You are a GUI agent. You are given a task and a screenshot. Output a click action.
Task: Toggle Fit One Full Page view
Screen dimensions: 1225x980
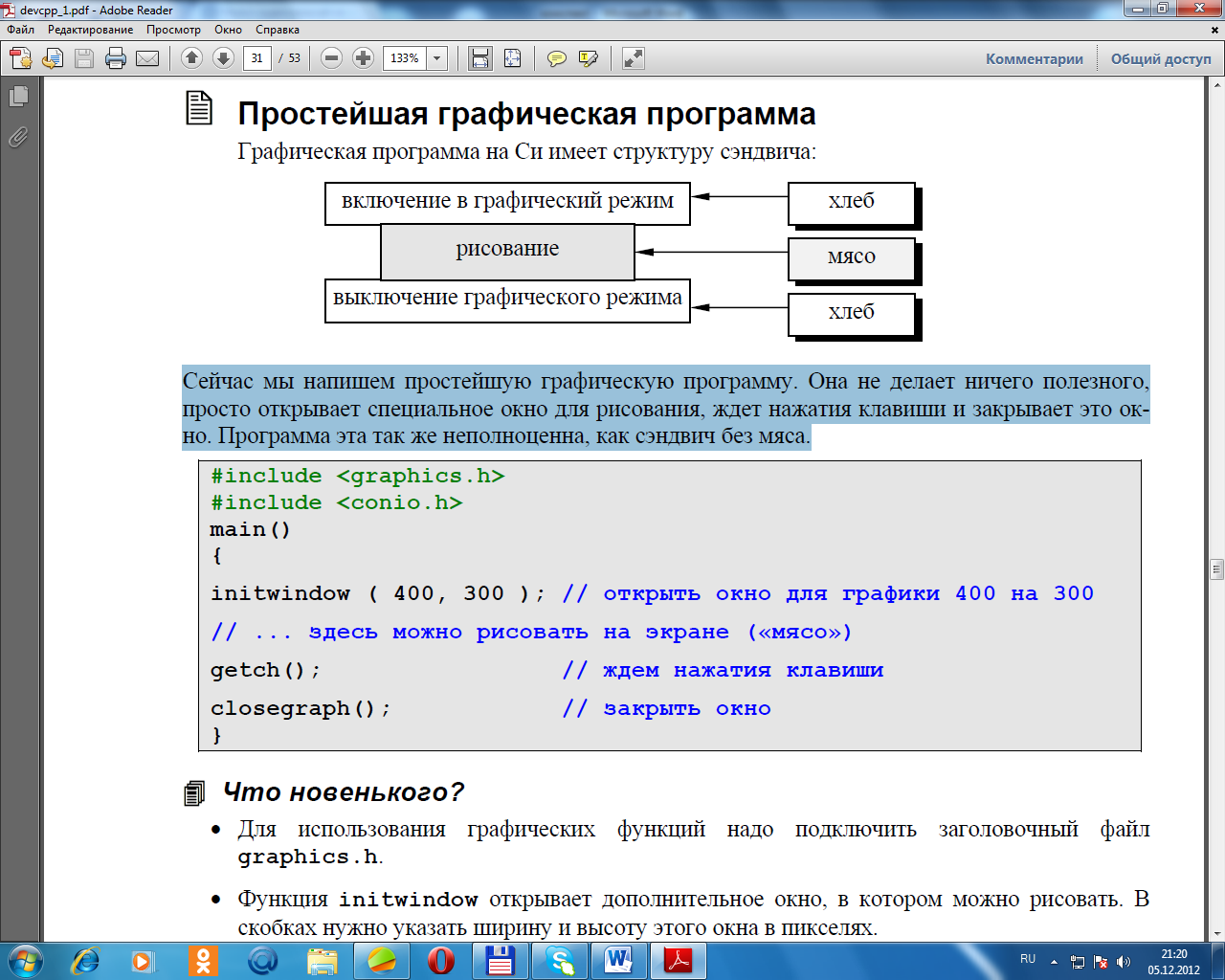[513, 58]
